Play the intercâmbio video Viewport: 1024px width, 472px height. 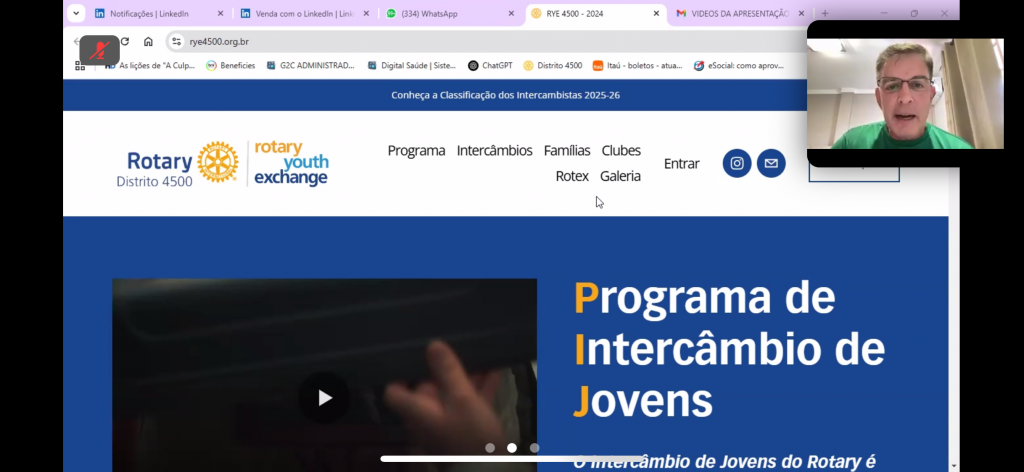324,398
